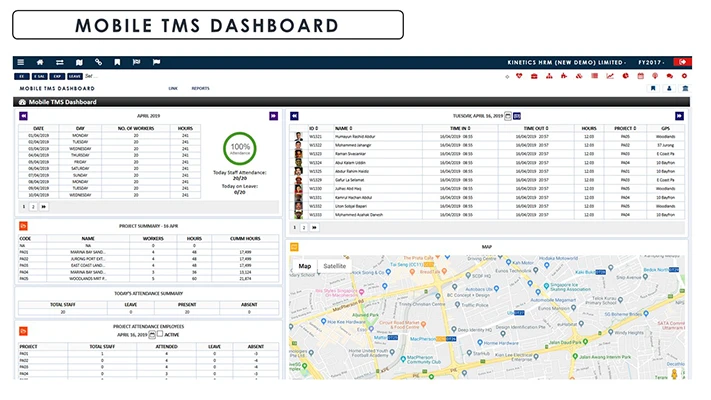Open the Kinetics HRM company dropdown
This screenshot has width=711, height=400.
point(566,63)
